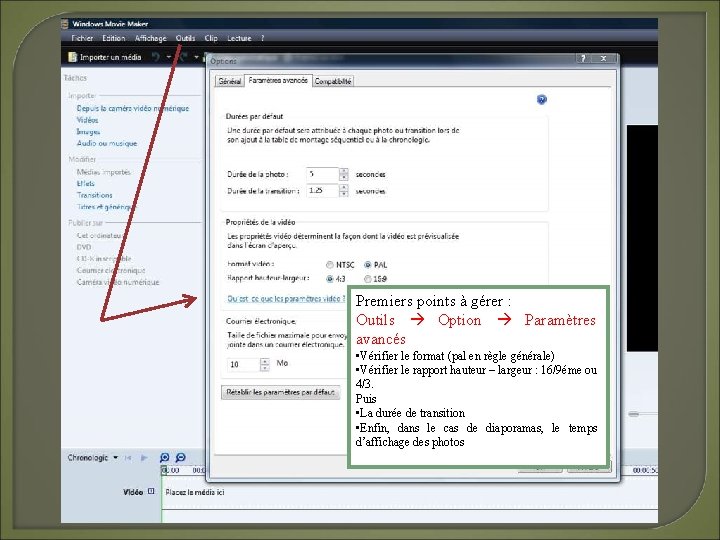
Task: Open Titres et génériques
Action: pyautogui.click(x=106, y=207)
